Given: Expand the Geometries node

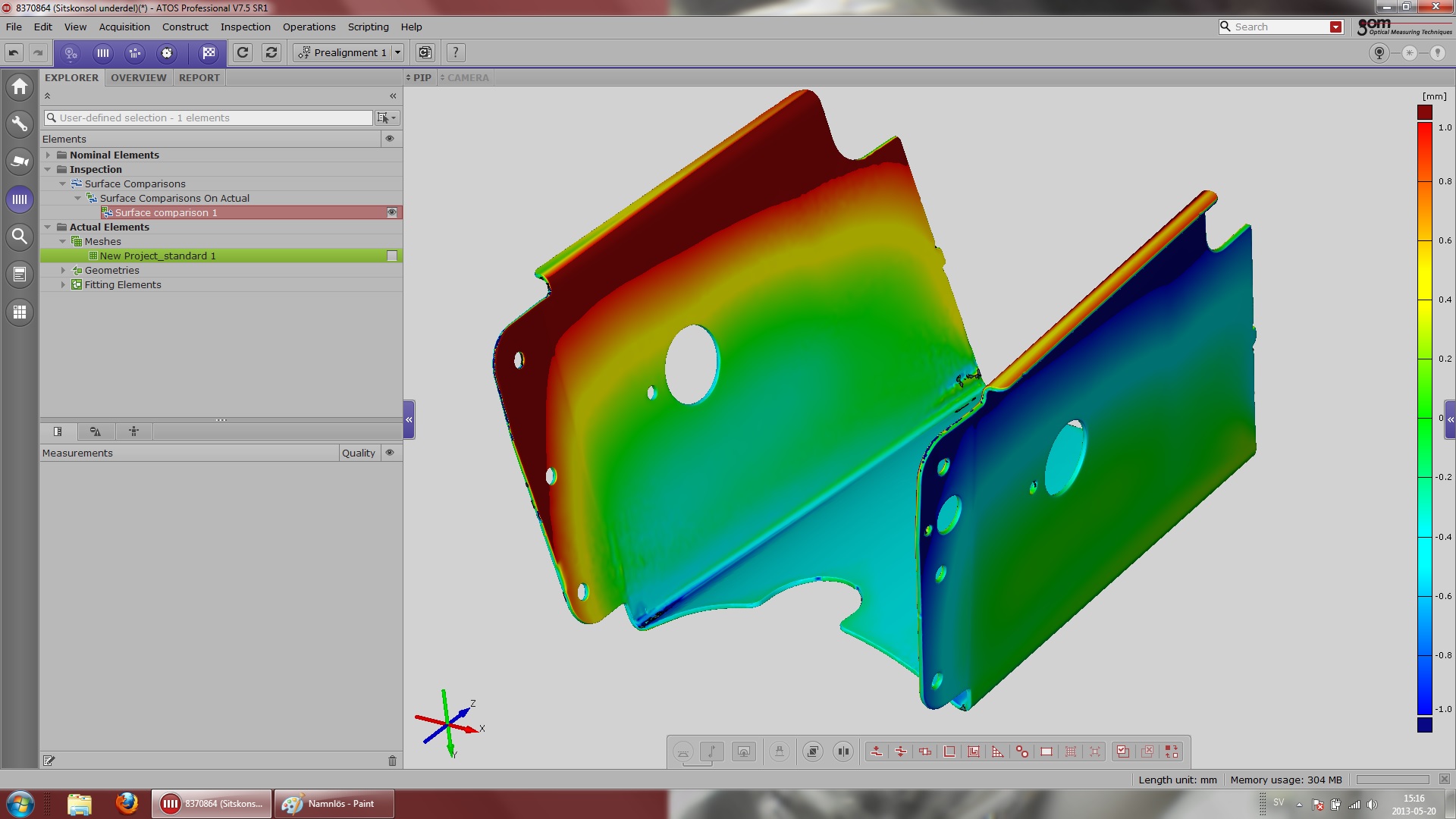Looking at the screenshot, I should coord(63,270).
